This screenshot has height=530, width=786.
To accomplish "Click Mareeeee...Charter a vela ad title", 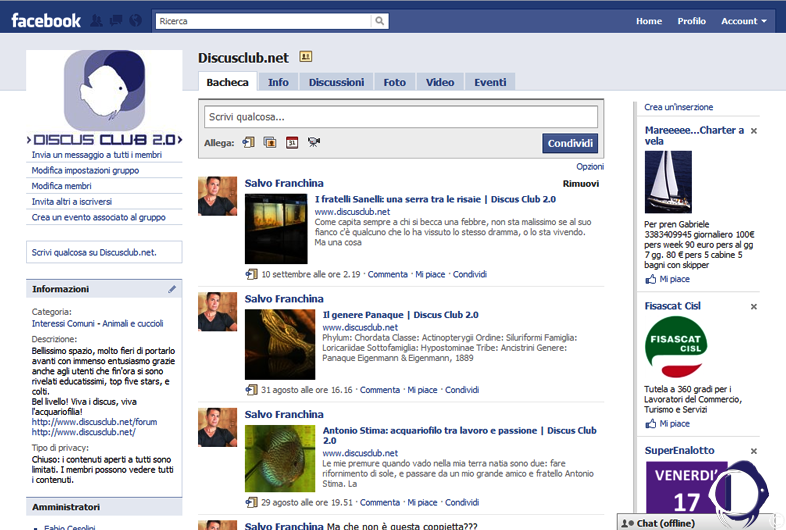I will point(694,135).
